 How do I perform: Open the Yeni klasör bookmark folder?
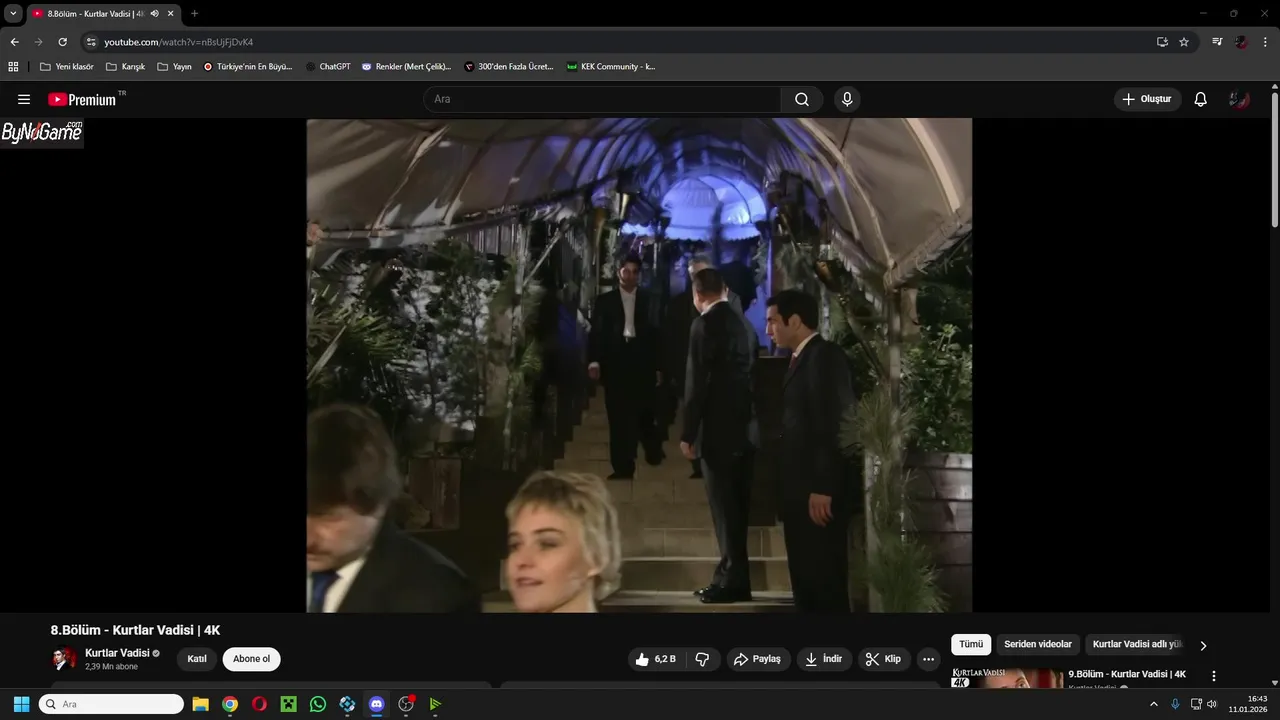pos(67,67)
